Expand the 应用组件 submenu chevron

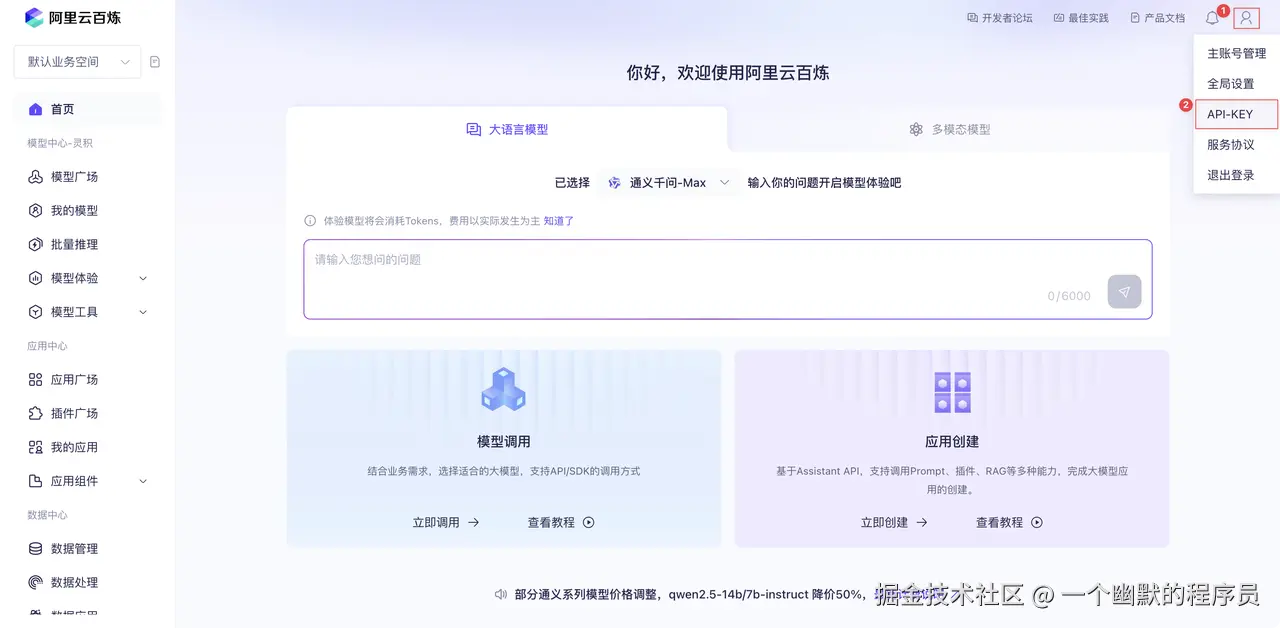(143, 481)
